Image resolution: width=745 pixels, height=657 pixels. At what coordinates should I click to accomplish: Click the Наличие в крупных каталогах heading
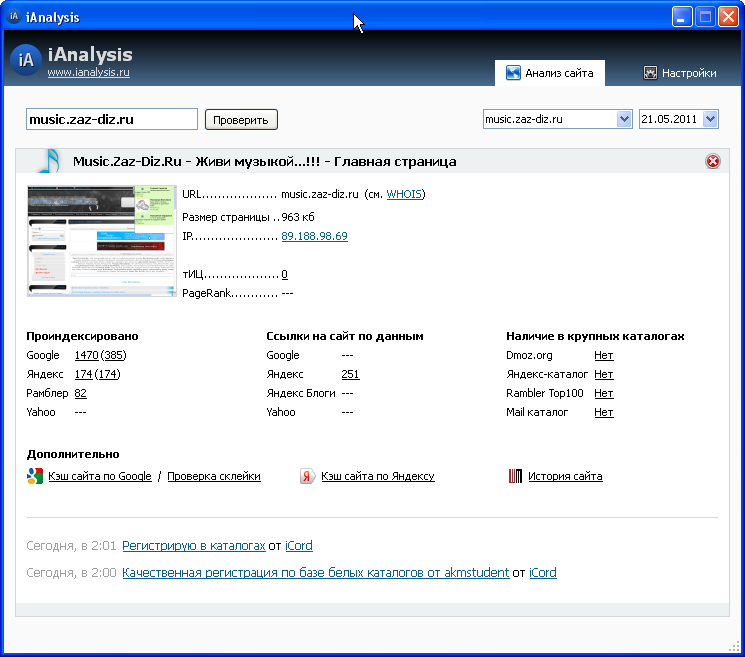[595, 336]
